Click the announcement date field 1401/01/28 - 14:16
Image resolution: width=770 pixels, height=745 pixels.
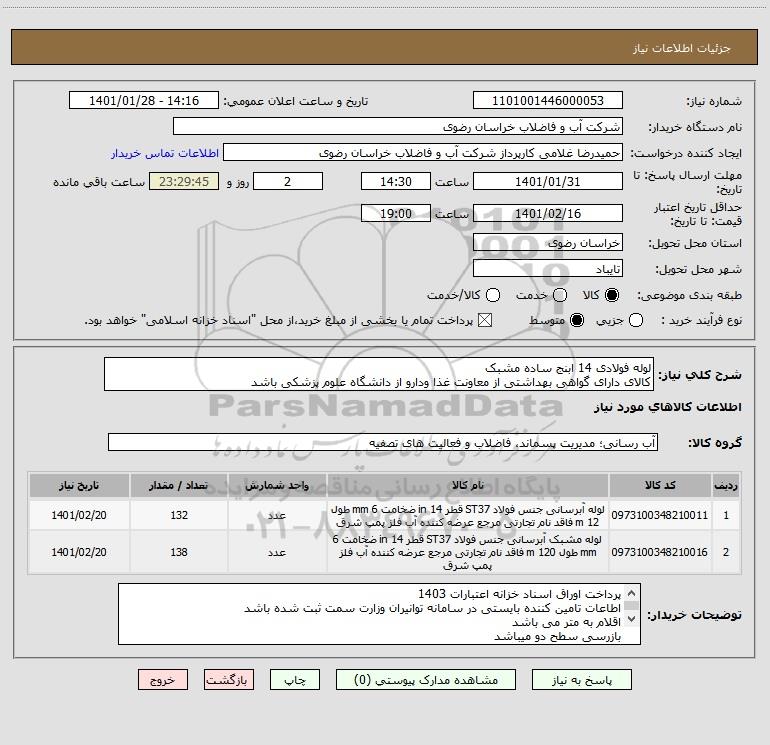[x=144, y=100]
